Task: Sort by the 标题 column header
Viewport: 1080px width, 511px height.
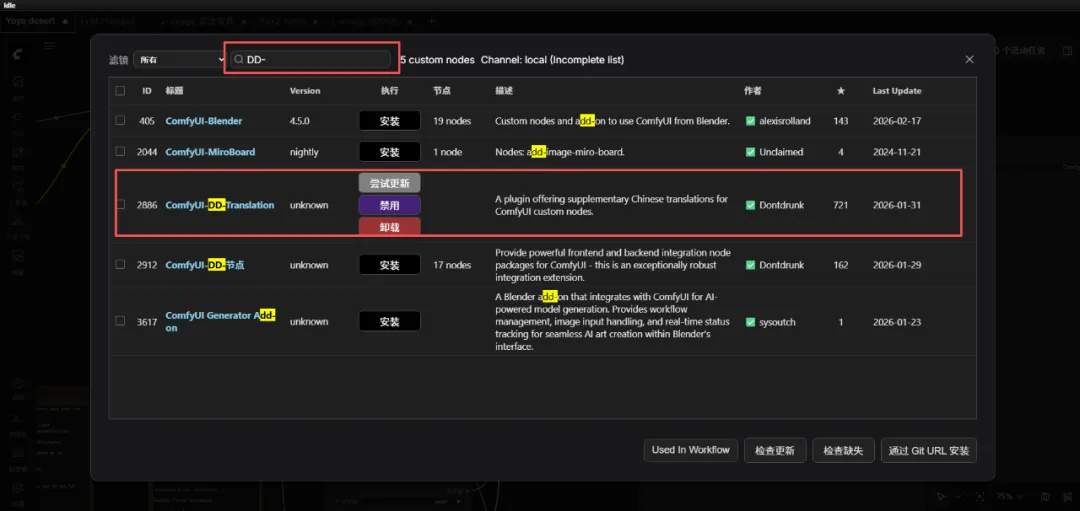Action: pos(174,91)
